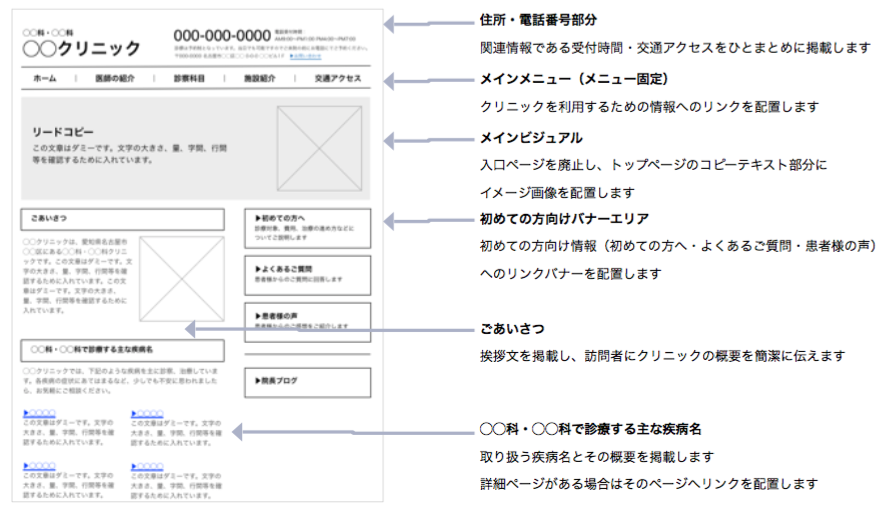Screen dimensions: 887x517
Task: Click the annotation text 取り扱う疾病名とその概要を掲載します
Action: [597, 456]
